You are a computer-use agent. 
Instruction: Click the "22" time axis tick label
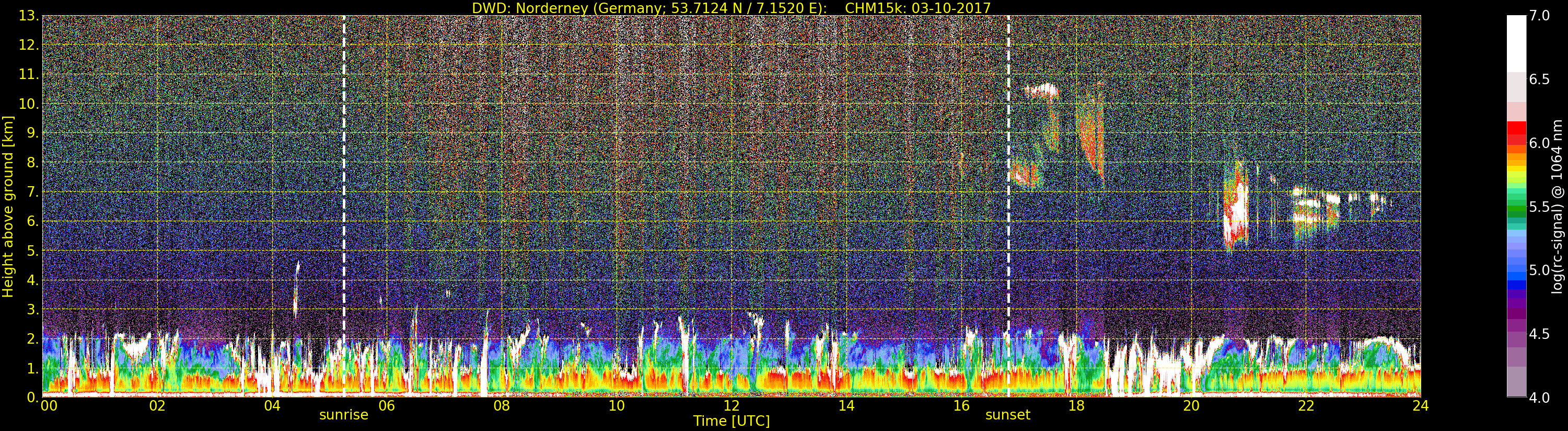point(1306,406)
